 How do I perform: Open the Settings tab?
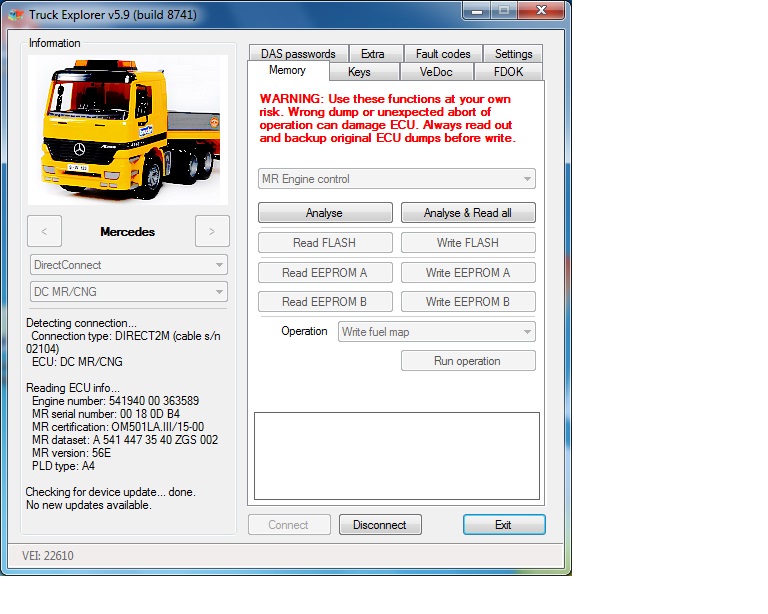point(513,53)
